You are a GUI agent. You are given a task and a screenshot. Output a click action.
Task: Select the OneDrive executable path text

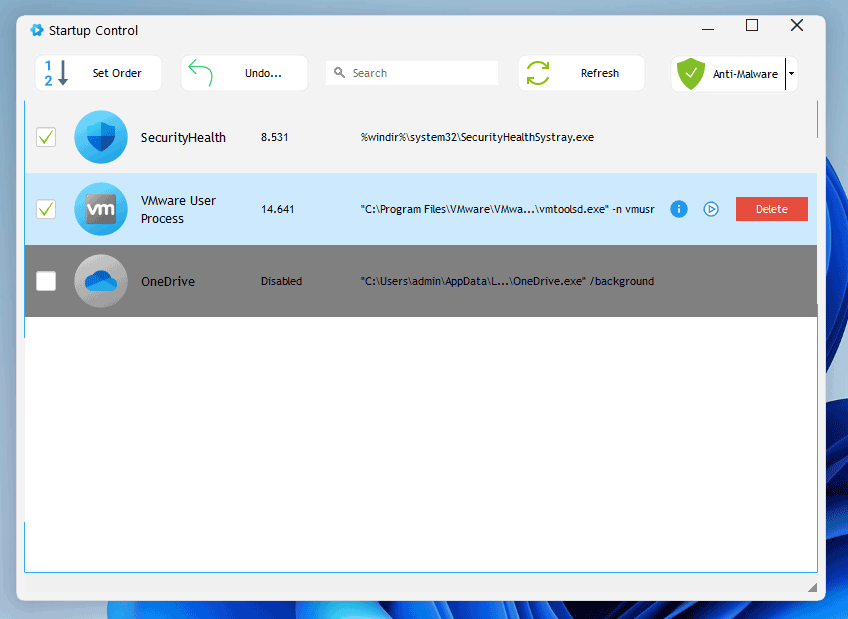(507, 281)
